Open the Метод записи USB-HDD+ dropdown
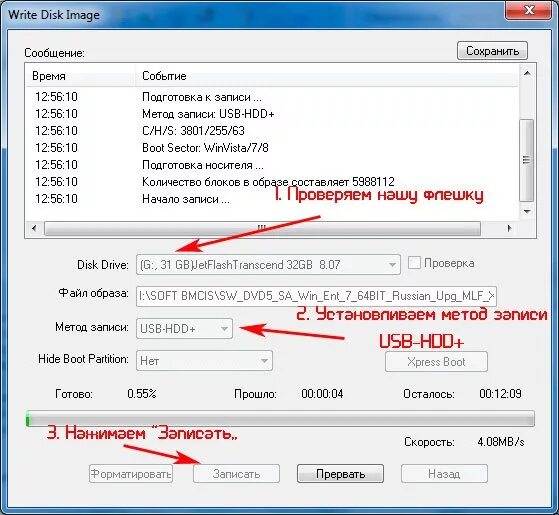This screenshot has height=515, width=559. pos(184,328)
